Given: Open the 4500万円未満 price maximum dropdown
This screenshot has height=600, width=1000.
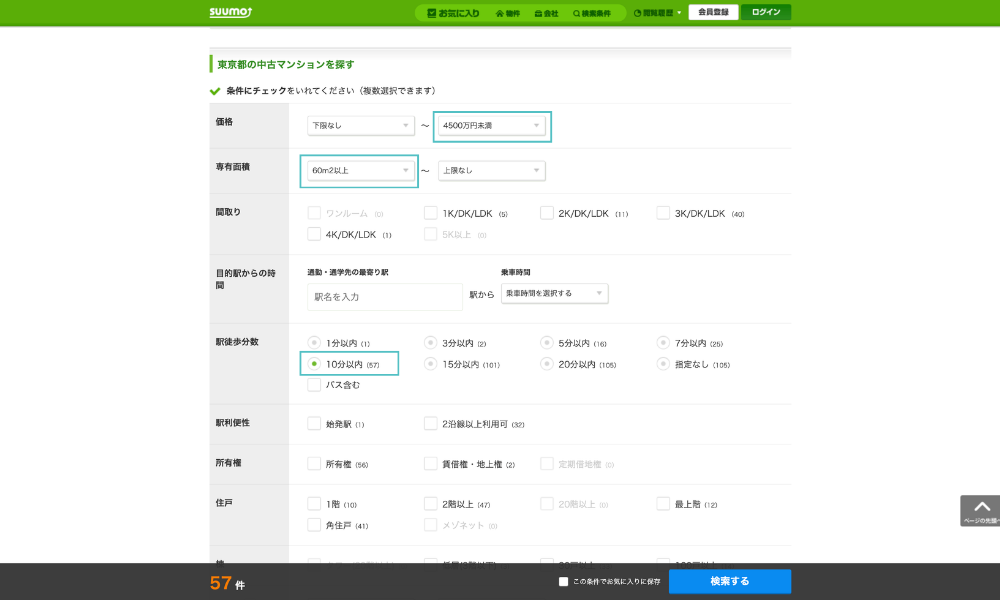Looking at the screenshot, I should tap(491, 126).
